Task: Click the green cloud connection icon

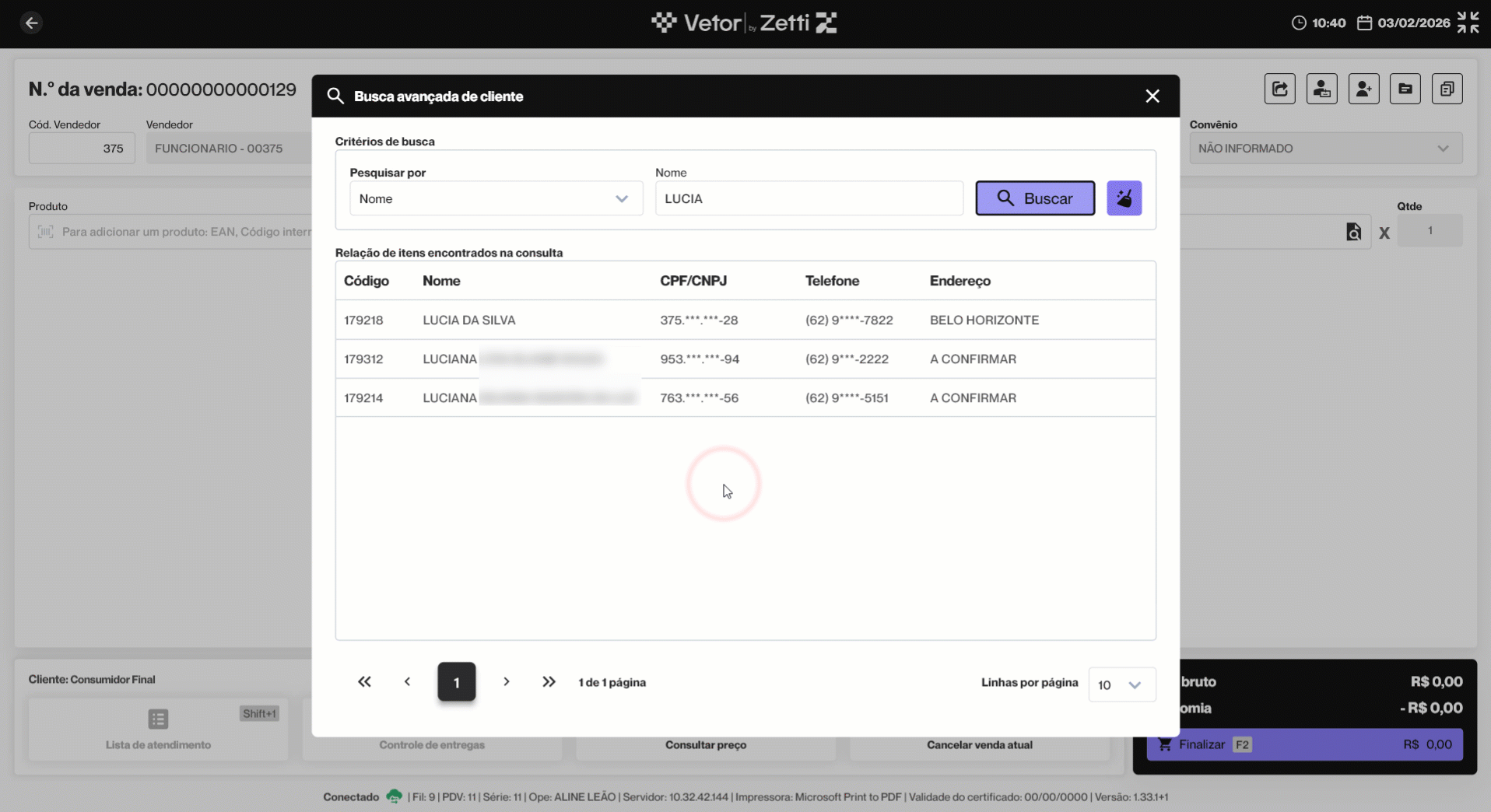Action: (395, 796)
